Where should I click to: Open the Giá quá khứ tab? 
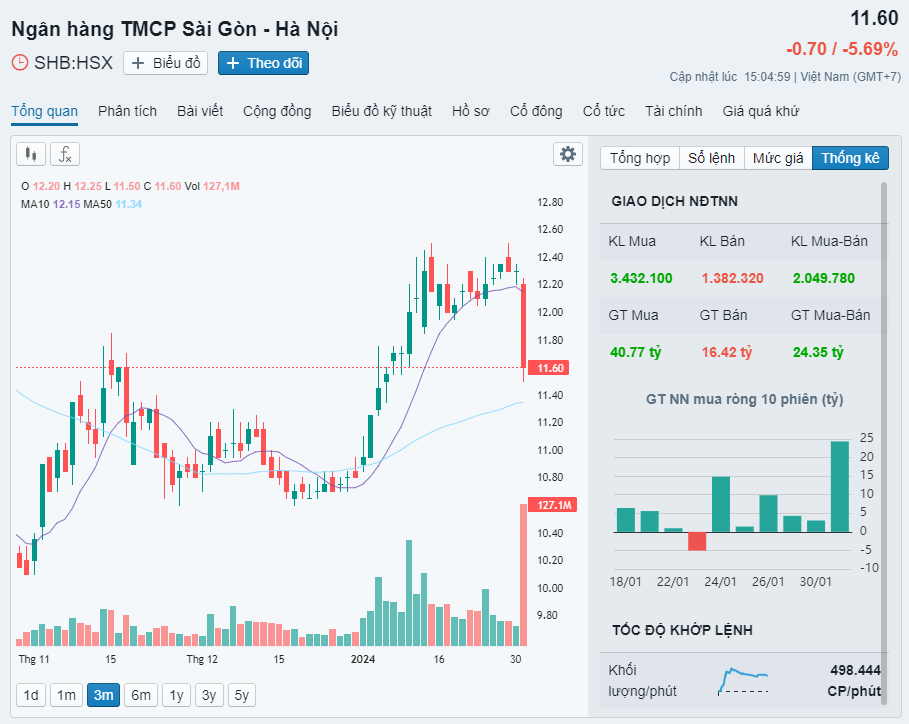tap(761, 111)
